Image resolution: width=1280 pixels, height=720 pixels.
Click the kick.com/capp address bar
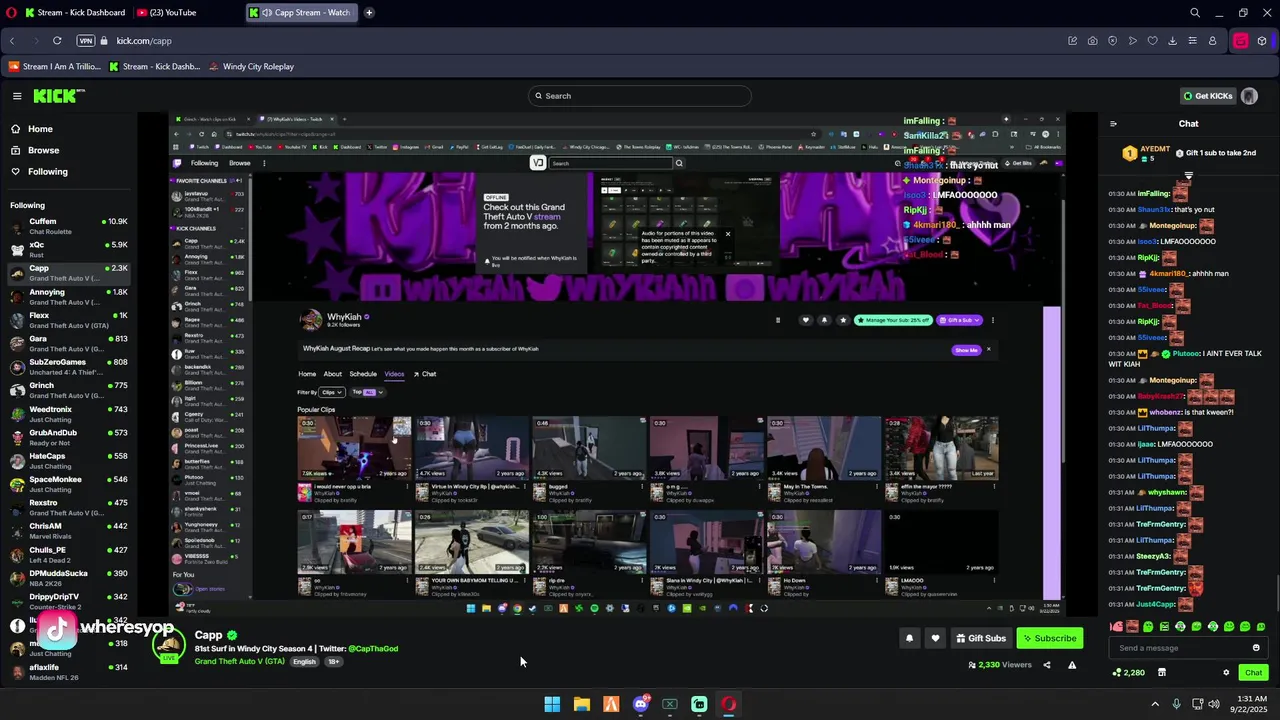click(x=144, y=41)
